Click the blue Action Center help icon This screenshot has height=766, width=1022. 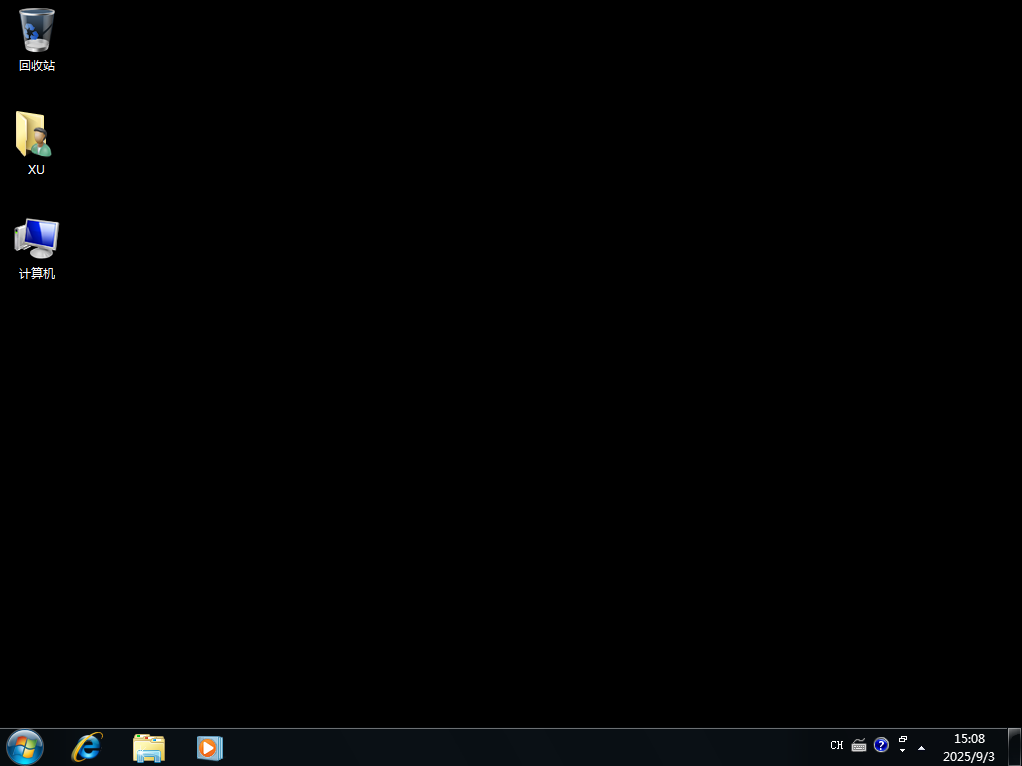(881, 745)
